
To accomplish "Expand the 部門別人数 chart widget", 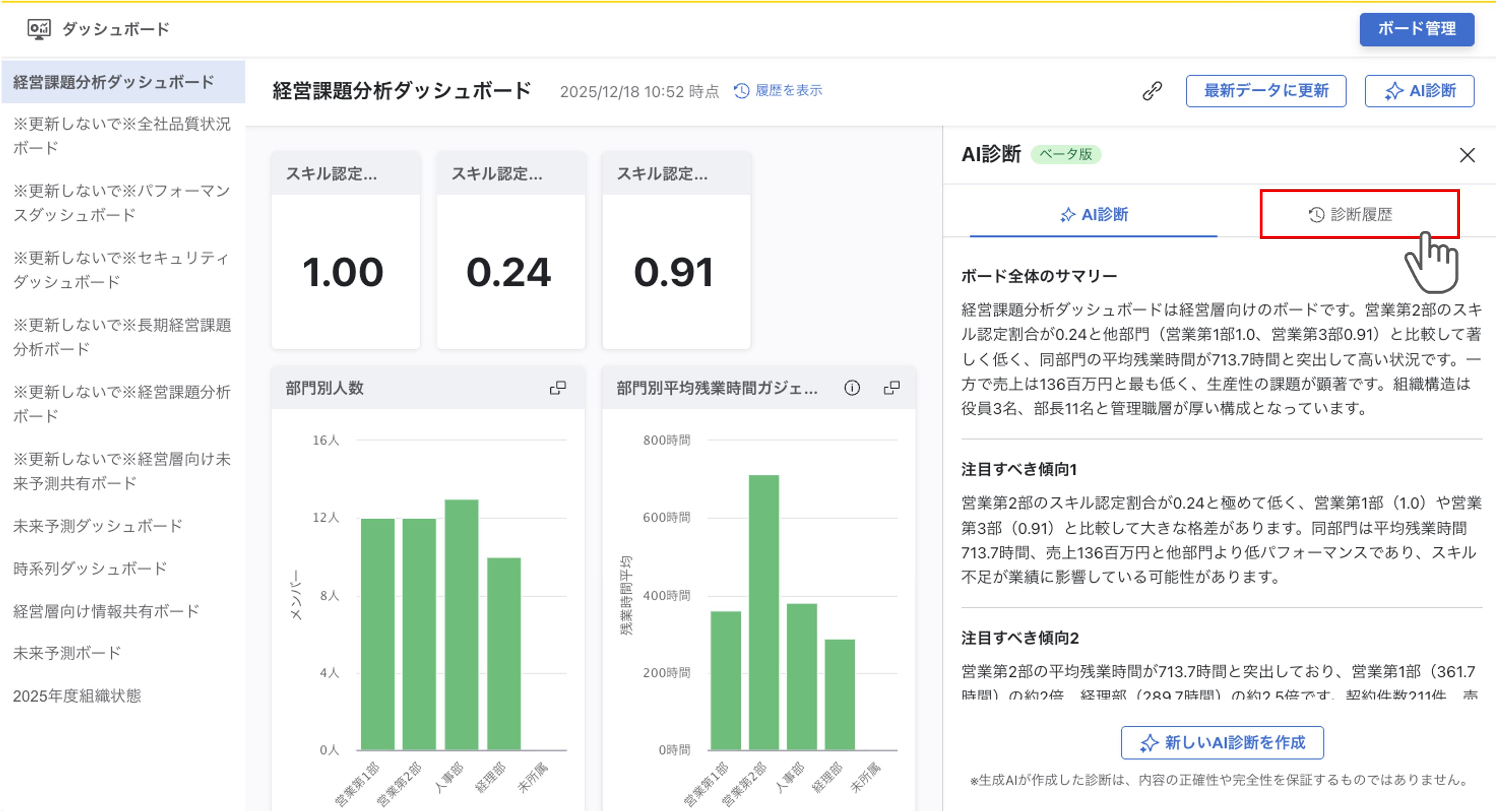I will (558, 388).
